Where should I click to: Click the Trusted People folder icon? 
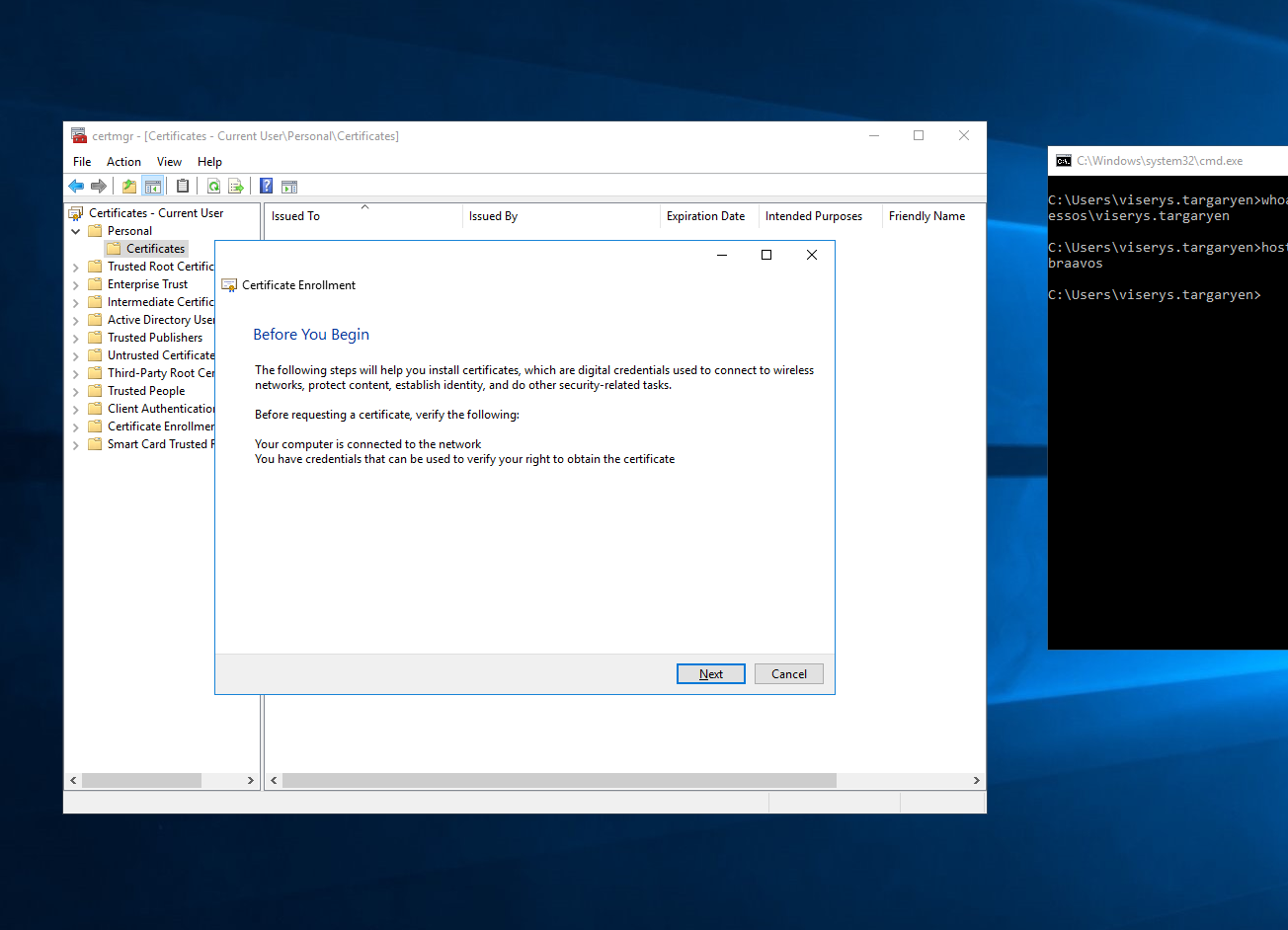tap(95, 390)
